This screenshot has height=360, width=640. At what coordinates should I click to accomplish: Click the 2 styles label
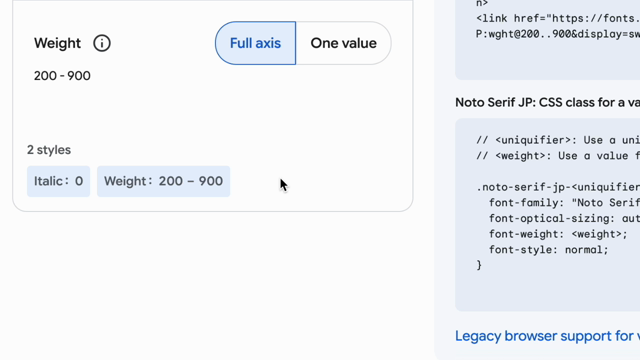[49, 150]
